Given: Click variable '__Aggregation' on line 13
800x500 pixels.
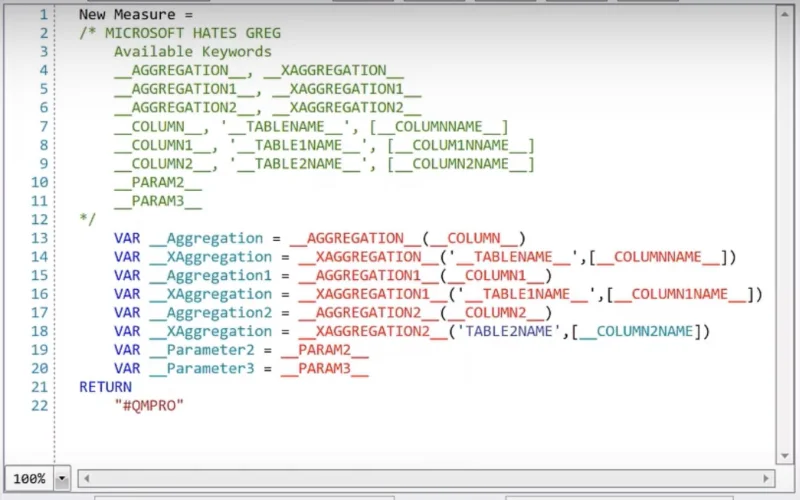Looking at the screenshot, I should [x=206, y=238].
